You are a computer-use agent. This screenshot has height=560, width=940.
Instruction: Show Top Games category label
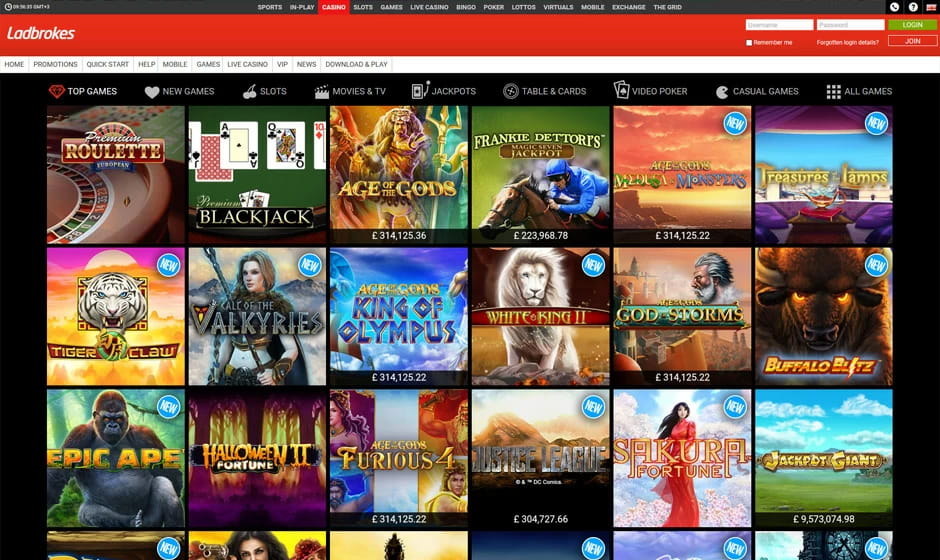92,91
